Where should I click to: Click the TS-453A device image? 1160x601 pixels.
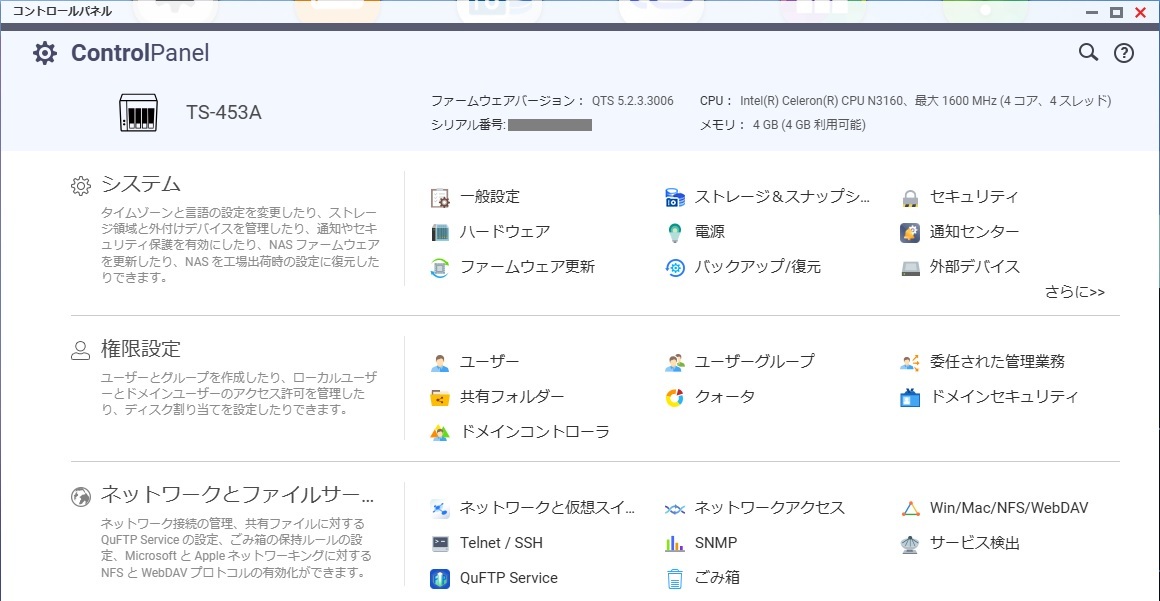pyautogui.click(x=138, y=113)
